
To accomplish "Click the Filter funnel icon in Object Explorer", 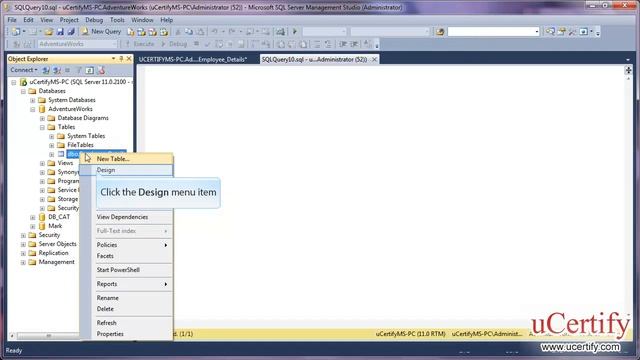I will (x=79, y=70).
